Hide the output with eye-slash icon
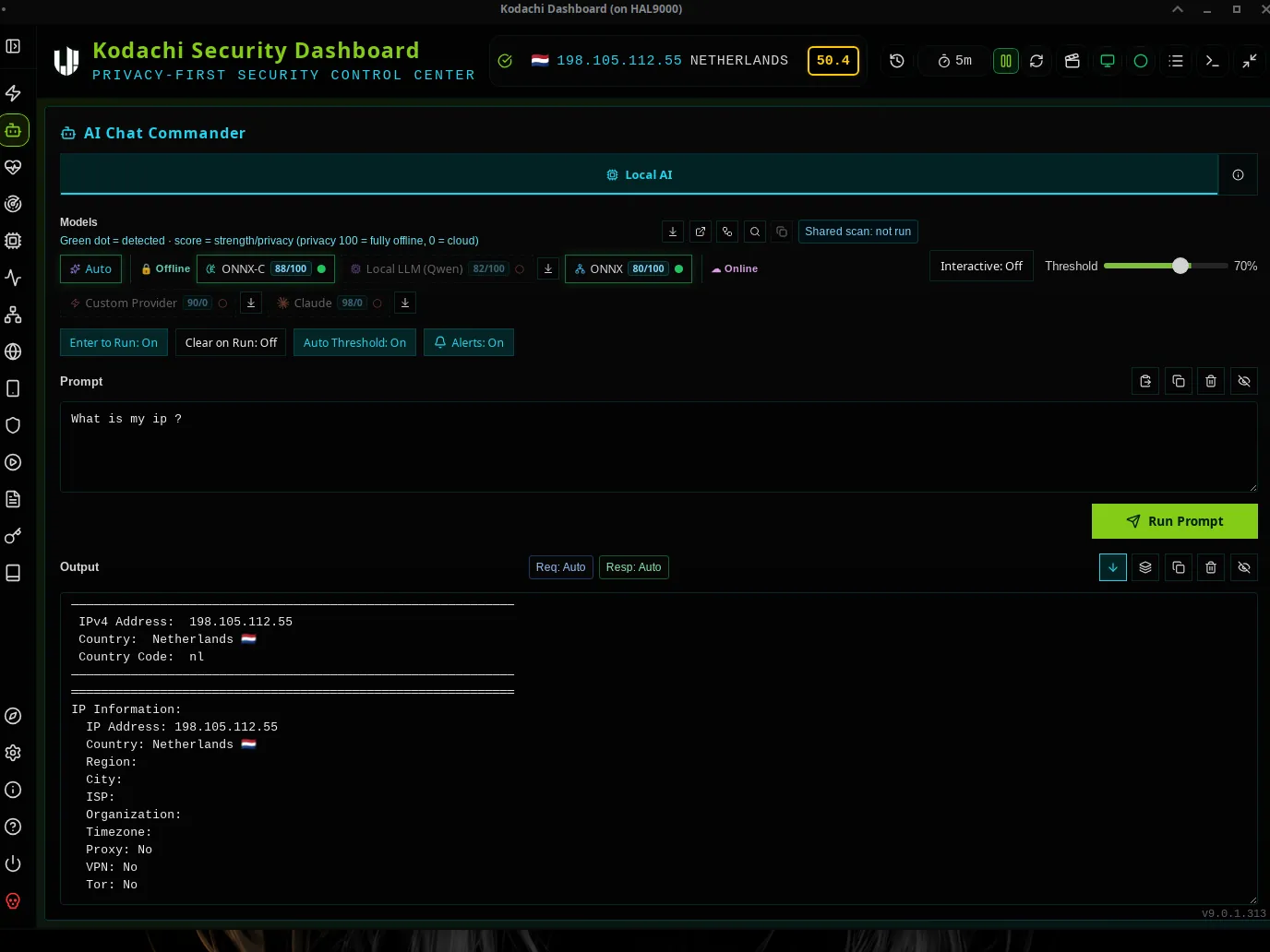Screen dimensions: 1270x952 (1243, 567)
